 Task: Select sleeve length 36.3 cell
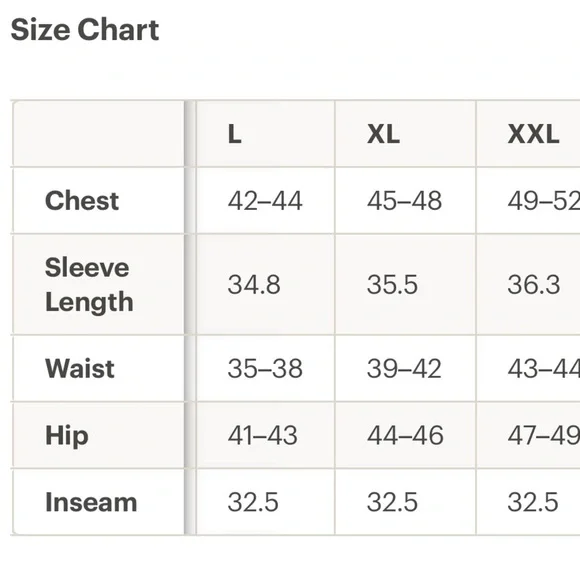529,284
